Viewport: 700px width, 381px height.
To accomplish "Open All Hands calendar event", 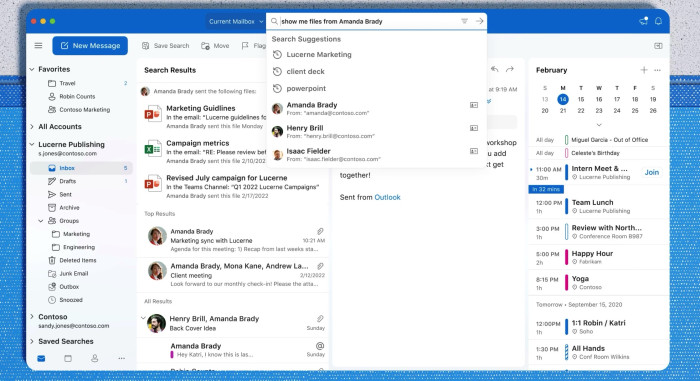I will [x=598, y=352].
